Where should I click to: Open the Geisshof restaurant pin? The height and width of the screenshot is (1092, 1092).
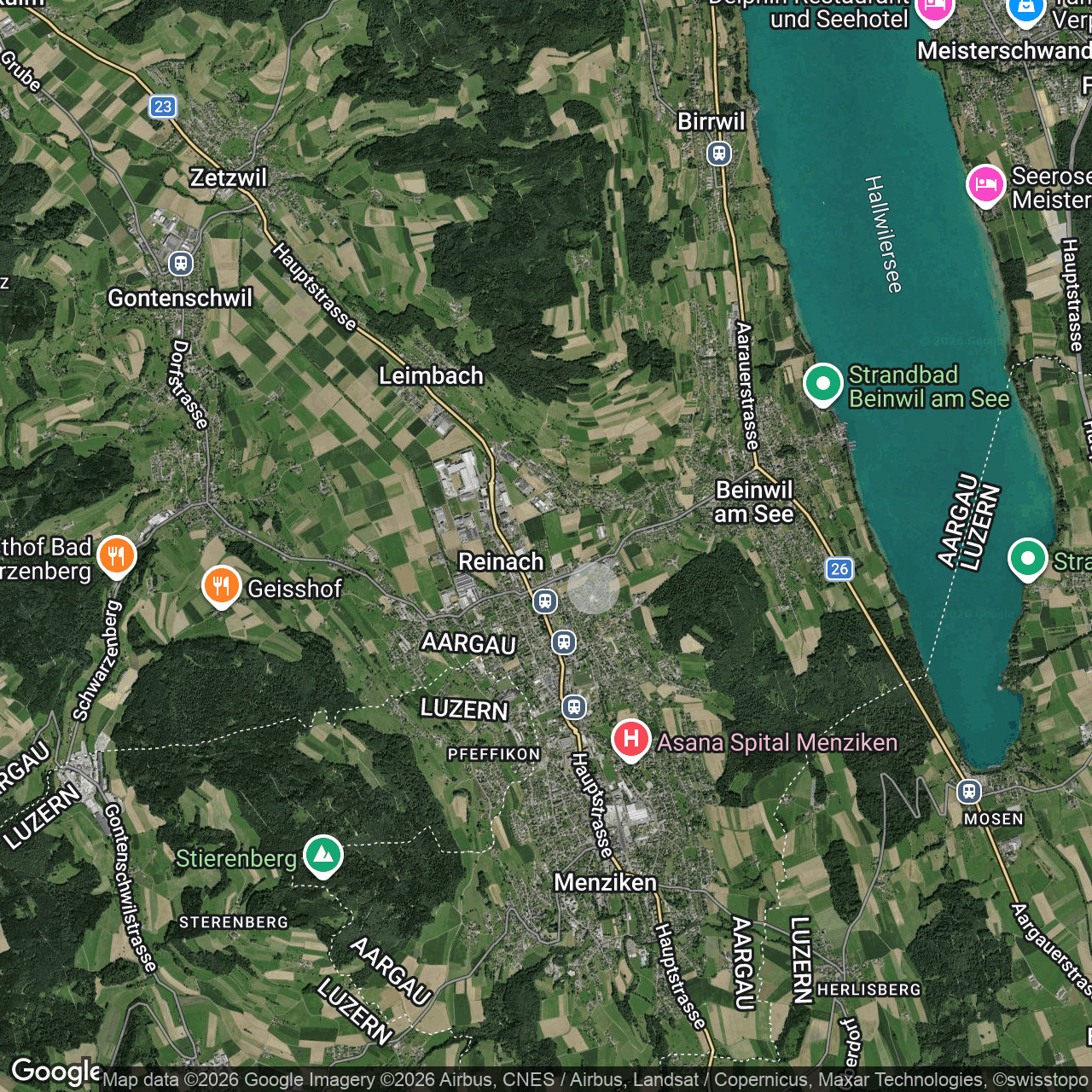click(221, 586)
